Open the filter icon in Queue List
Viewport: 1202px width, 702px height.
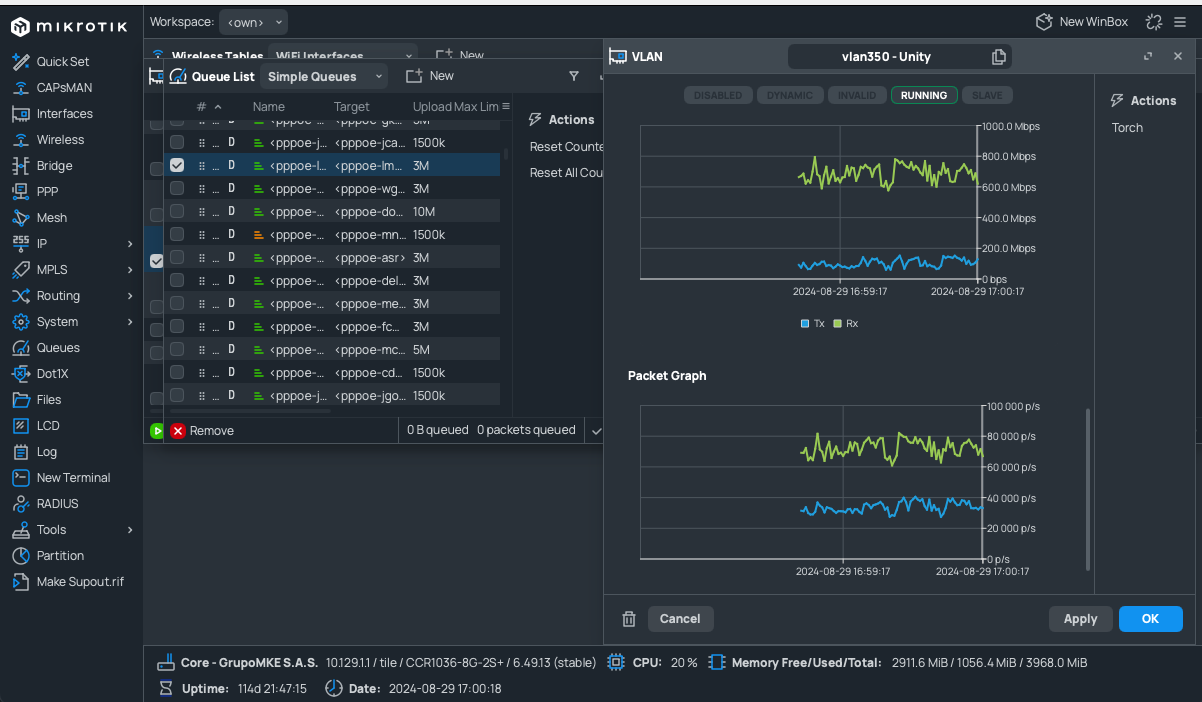click(x=573, y=76)
